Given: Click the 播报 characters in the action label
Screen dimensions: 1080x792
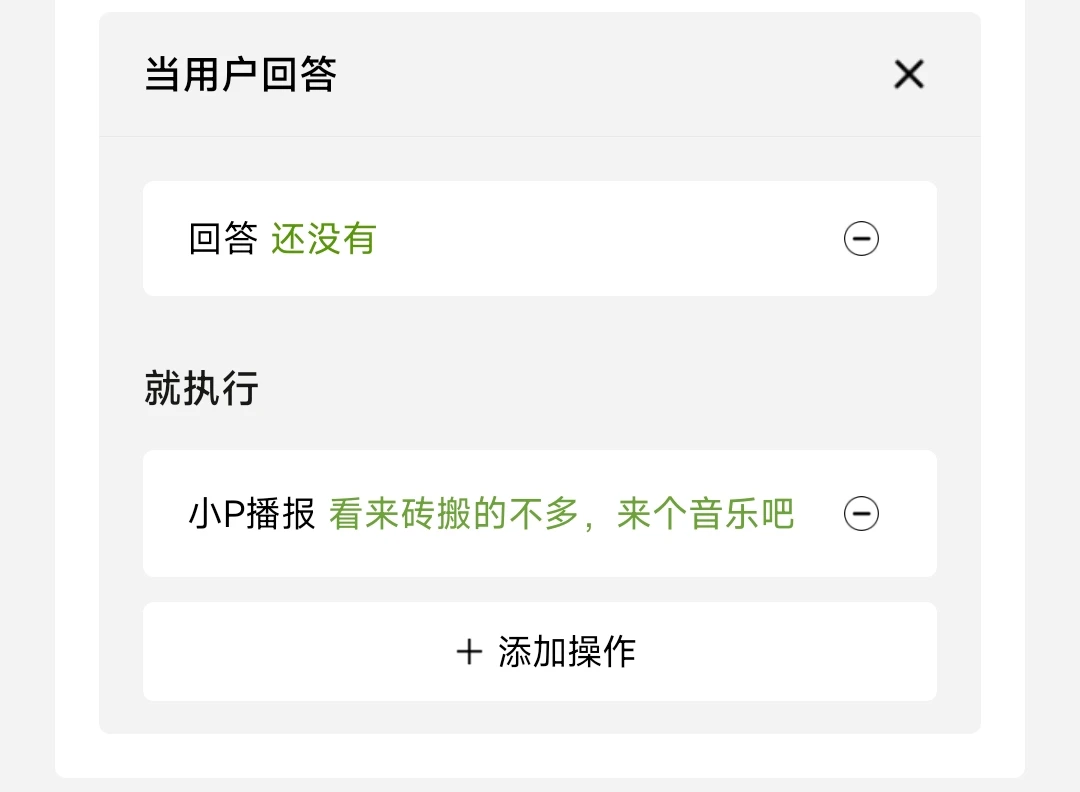Looking at the screenshot, I should point(281,514).
